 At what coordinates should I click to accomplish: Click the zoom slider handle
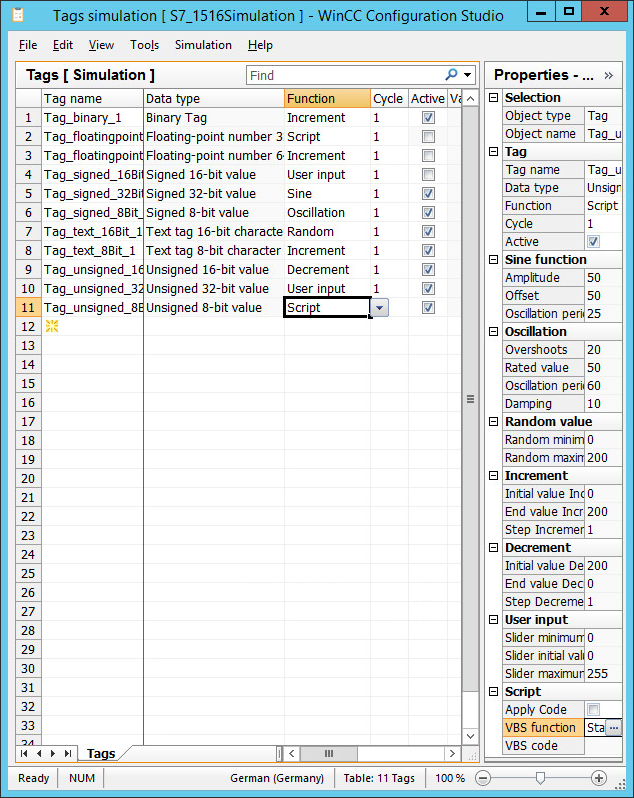[x=540, y=778]
